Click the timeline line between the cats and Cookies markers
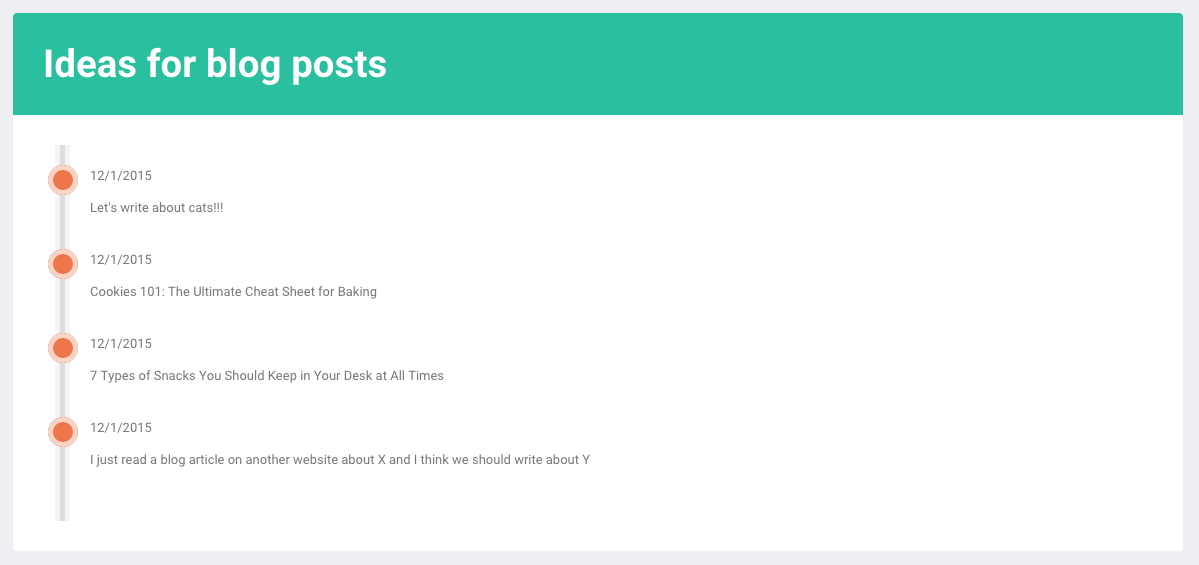This screenshot has height=565, width=1199. coord(63,222)
